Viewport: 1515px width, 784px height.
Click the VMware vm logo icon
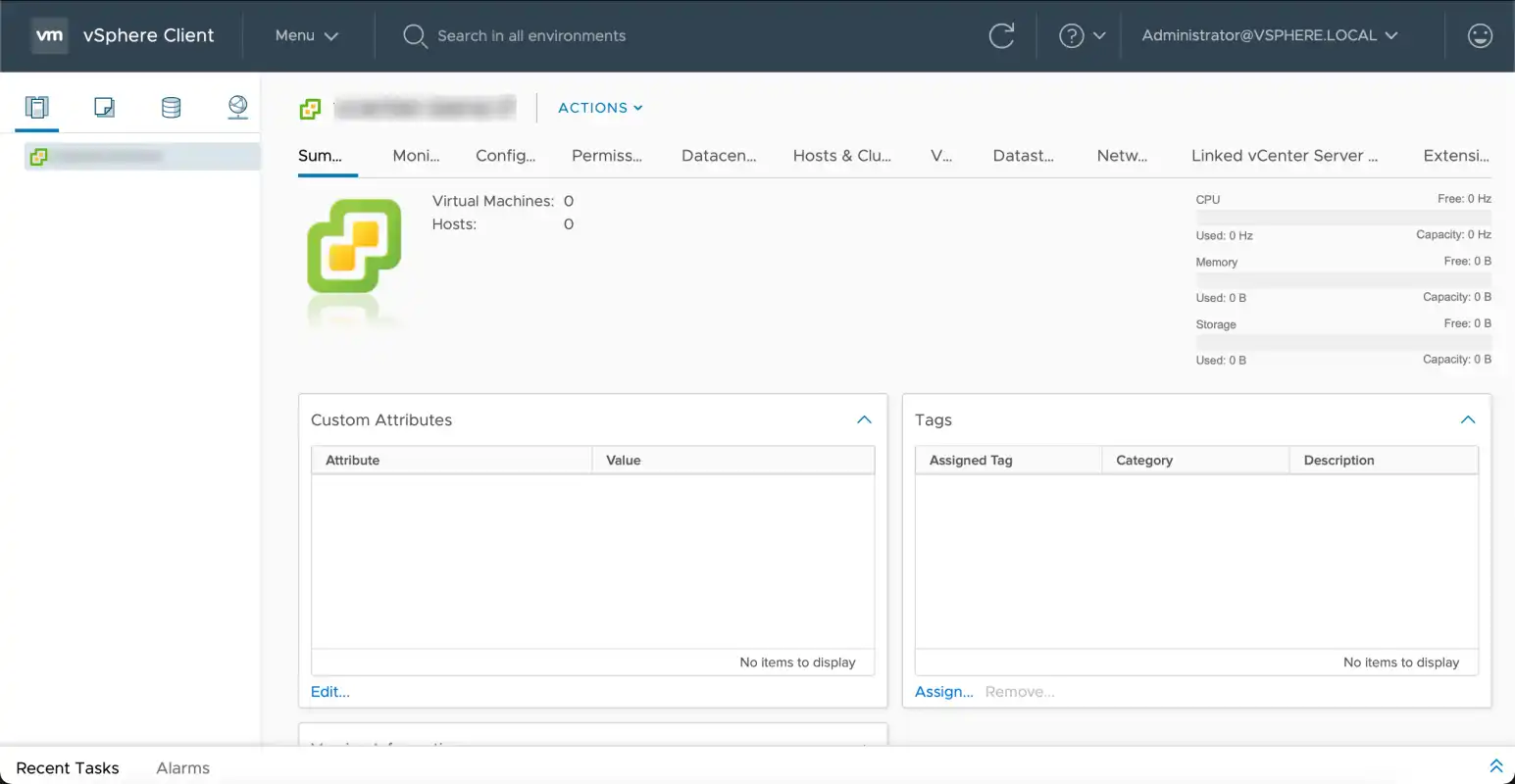click(49, 35)
